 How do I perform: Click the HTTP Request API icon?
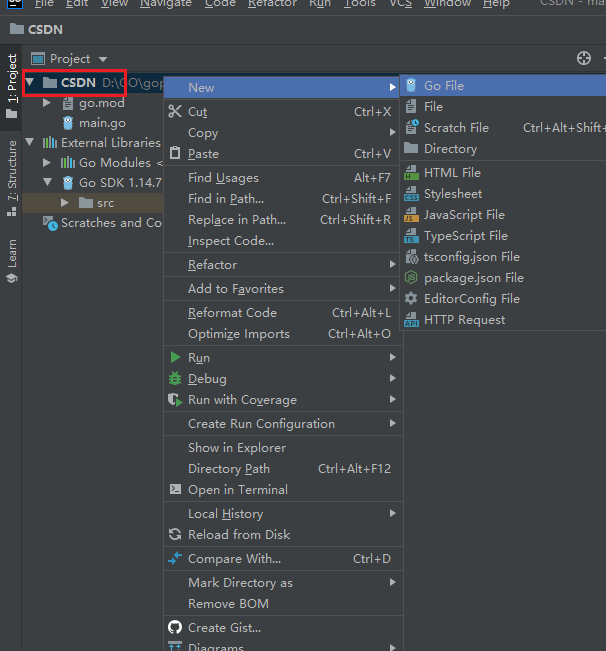click(x=411, y=320)
